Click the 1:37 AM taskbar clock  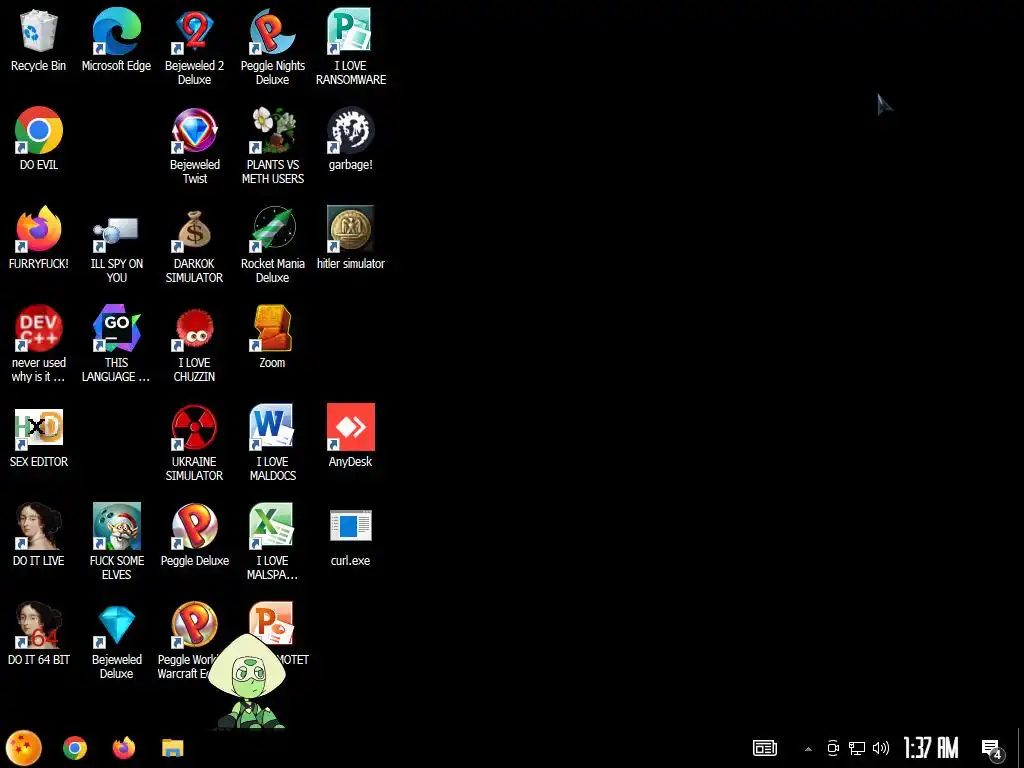coord(931,748)
